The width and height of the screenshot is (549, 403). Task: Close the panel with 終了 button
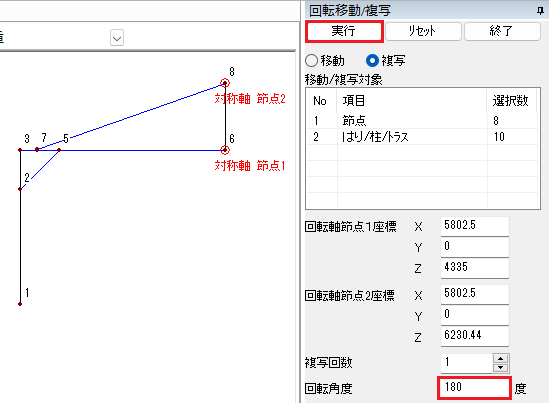click(x=502, y=31)
